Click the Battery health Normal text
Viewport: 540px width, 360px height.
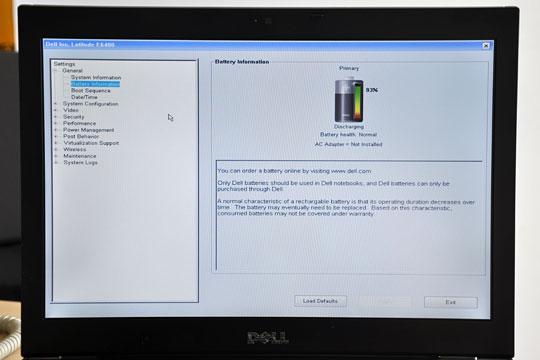[349, 135]
